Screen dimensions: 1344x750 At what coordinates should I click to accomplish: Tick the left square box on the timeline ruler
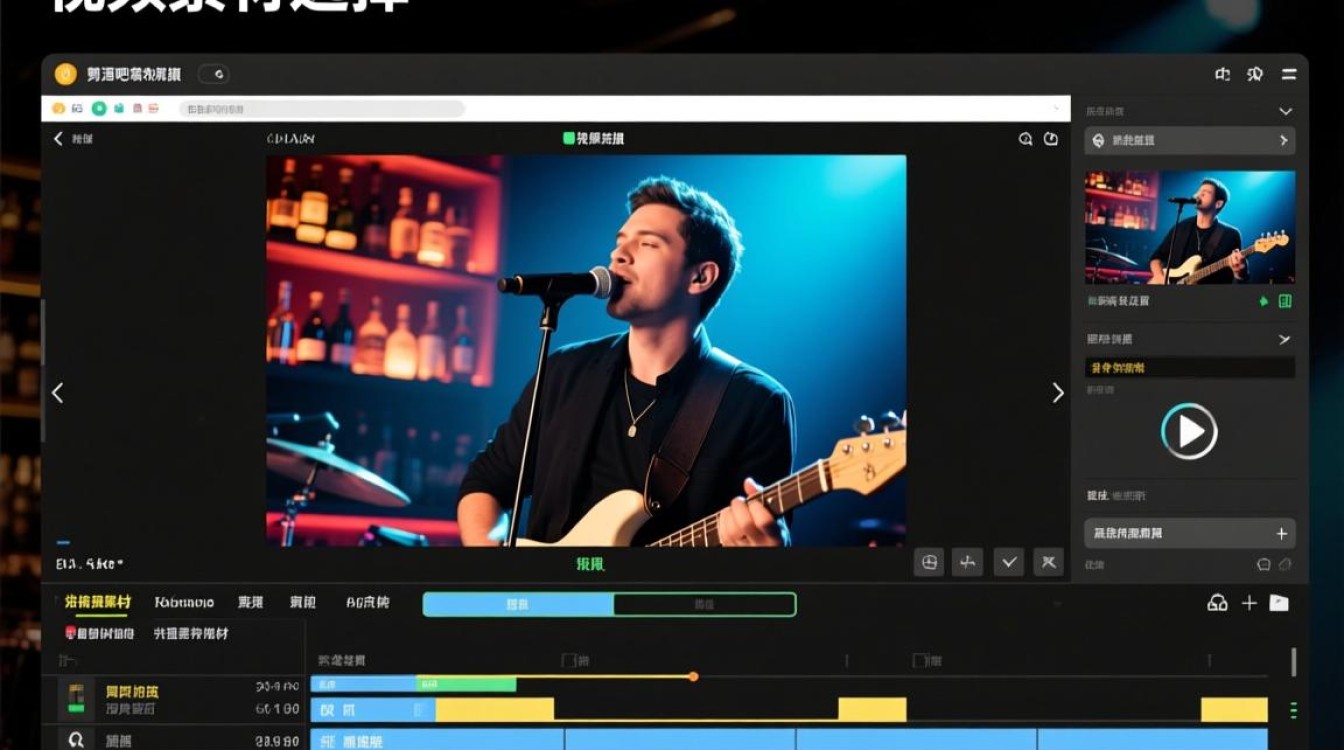[568, 660]
